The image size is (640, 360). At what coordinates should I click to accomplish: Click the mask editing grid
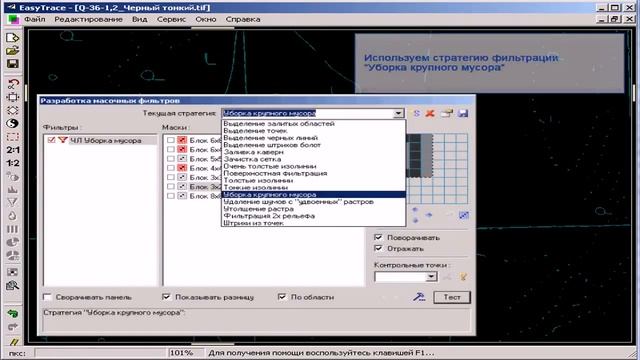[437, 169]
